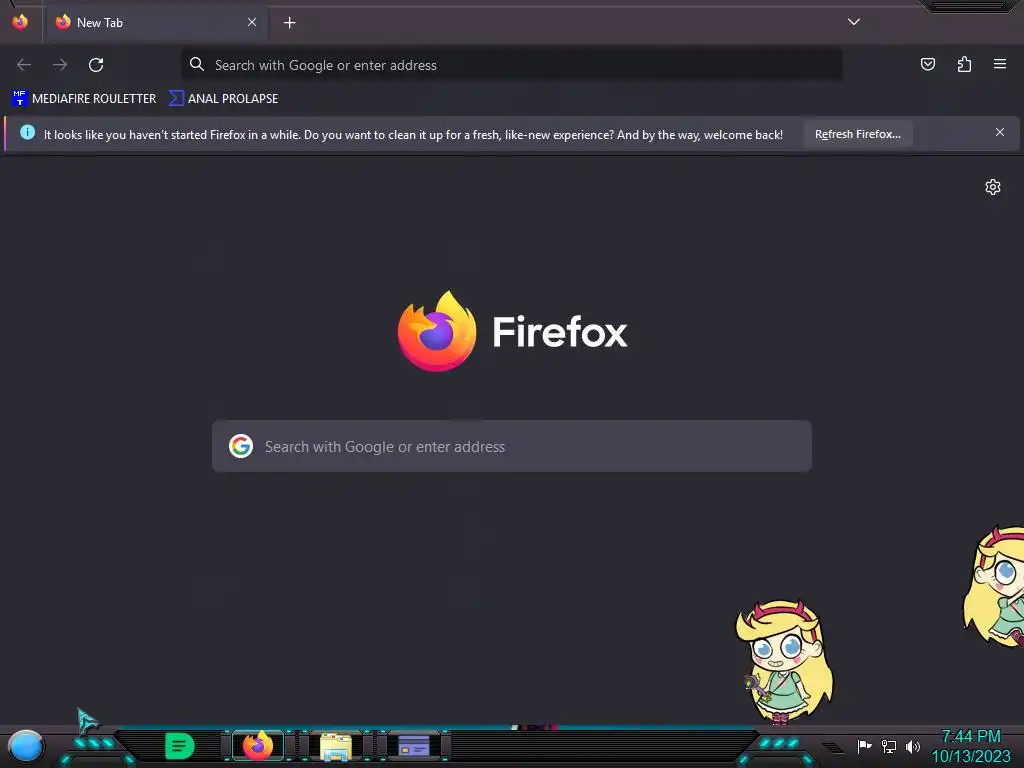The image size is (1024, 768).
Task: Open volume speaker tray icon
Action: 913,746
